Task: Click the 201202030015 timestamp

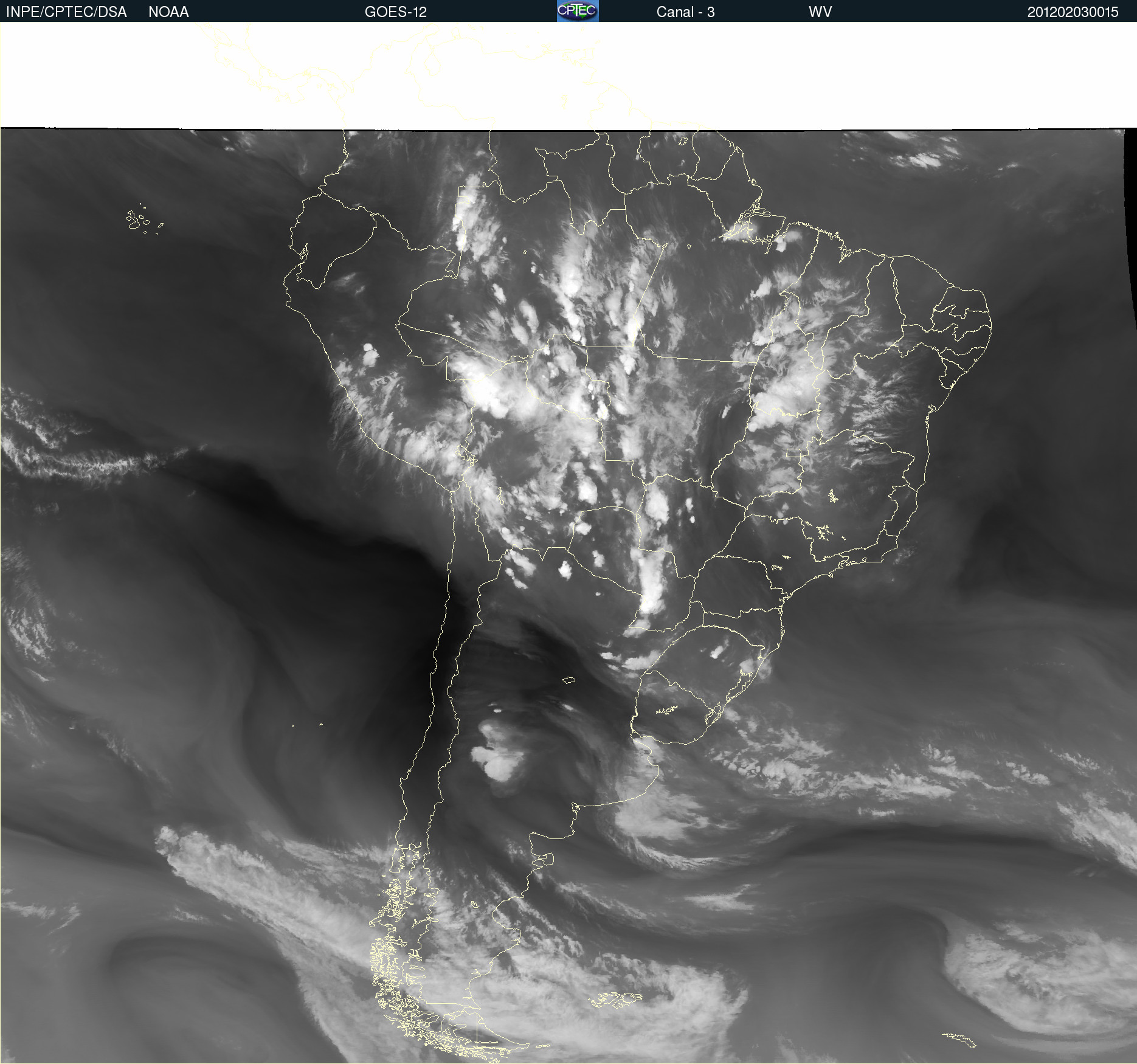Action: click(x=1073, y=12)
